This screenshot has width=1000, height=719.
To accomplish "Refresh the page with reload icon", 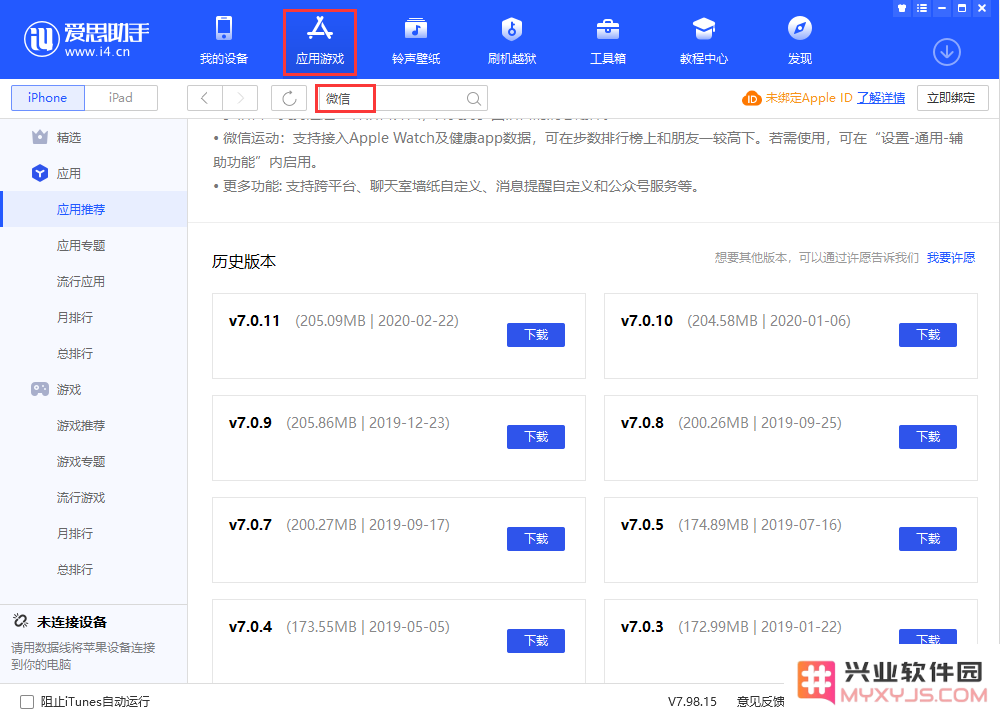I will (289, 98).
